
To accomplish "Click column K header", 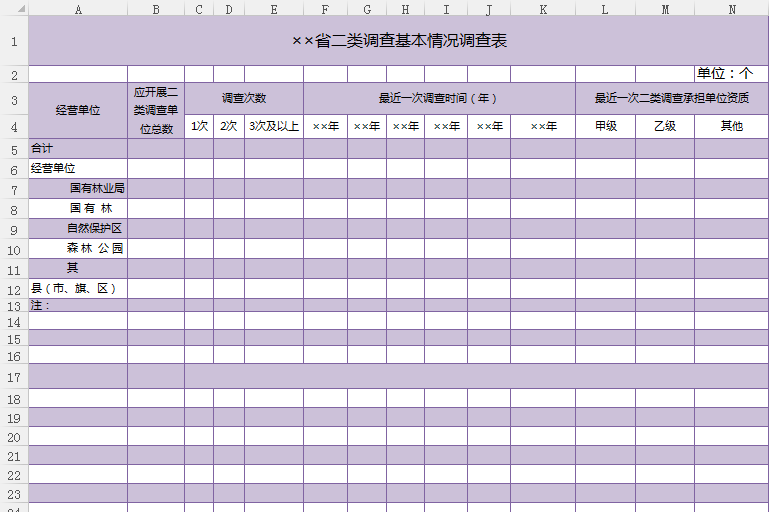I will tap(542, 8).
